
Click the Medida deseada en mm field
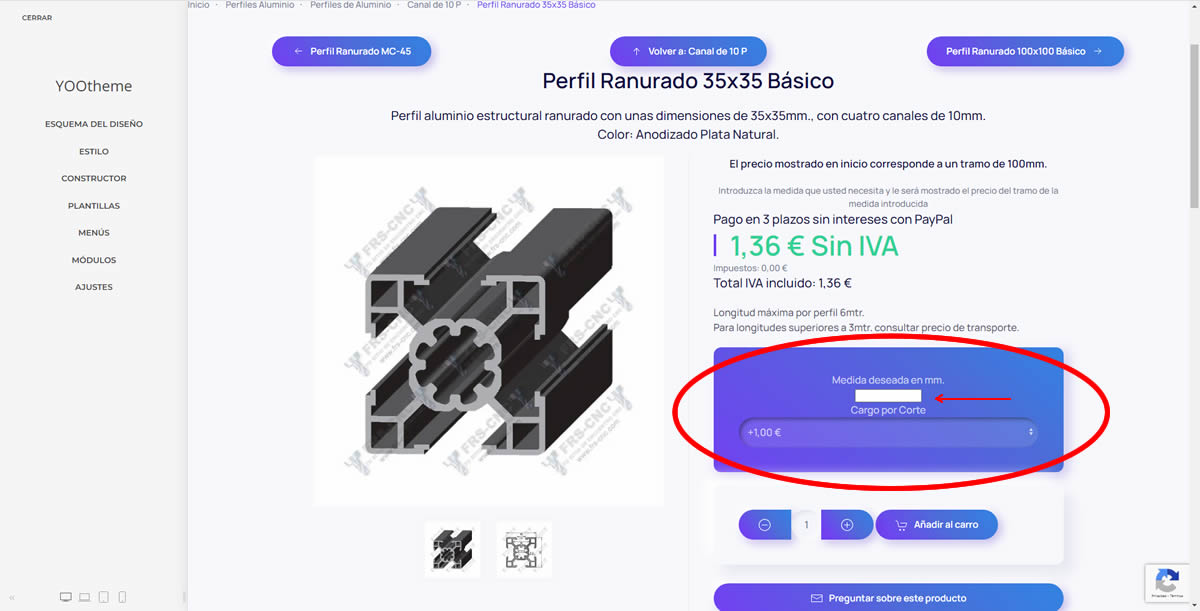pos(888,397)
